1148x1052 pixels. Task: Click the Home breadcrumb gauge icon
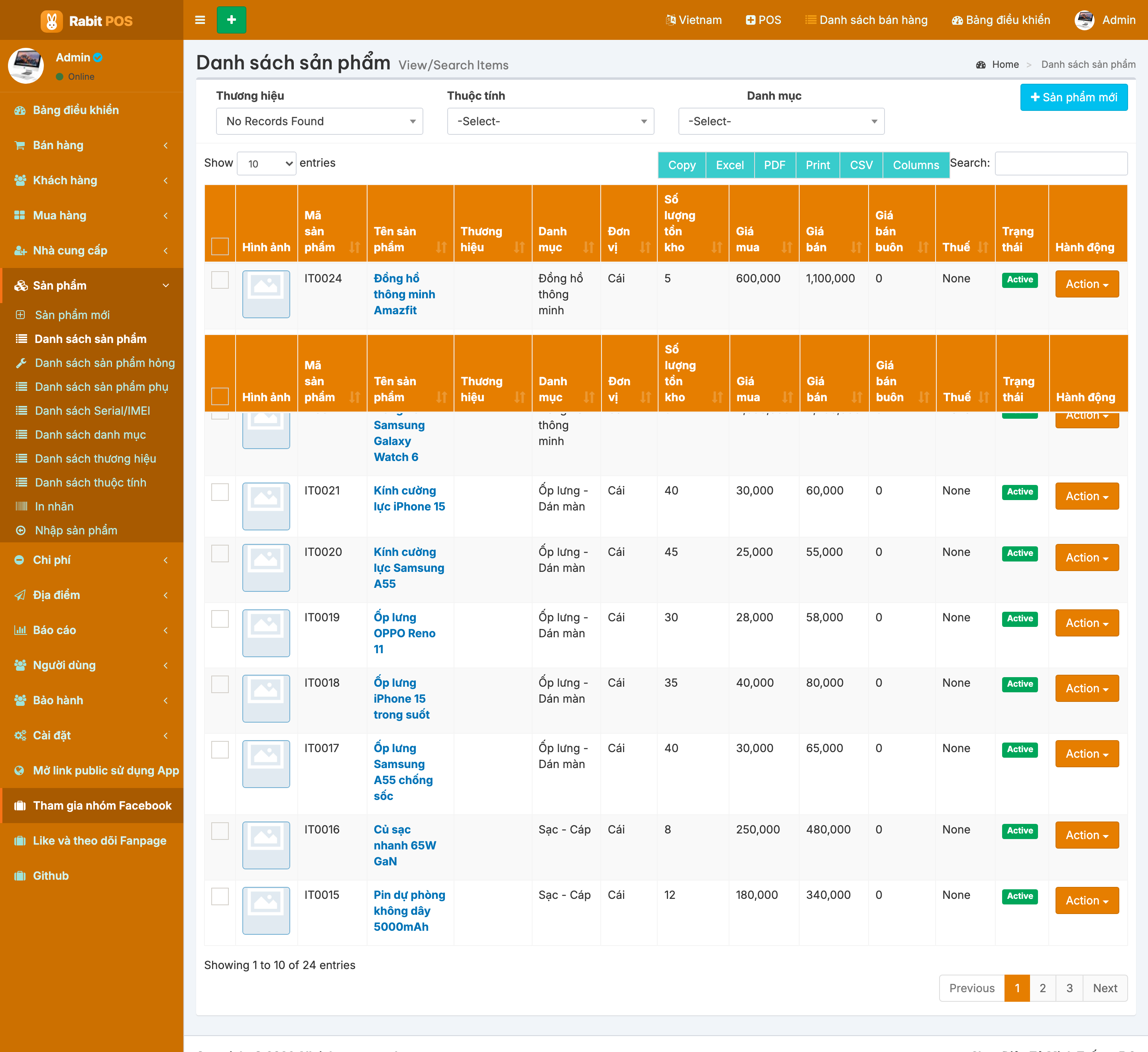(981, 65)
